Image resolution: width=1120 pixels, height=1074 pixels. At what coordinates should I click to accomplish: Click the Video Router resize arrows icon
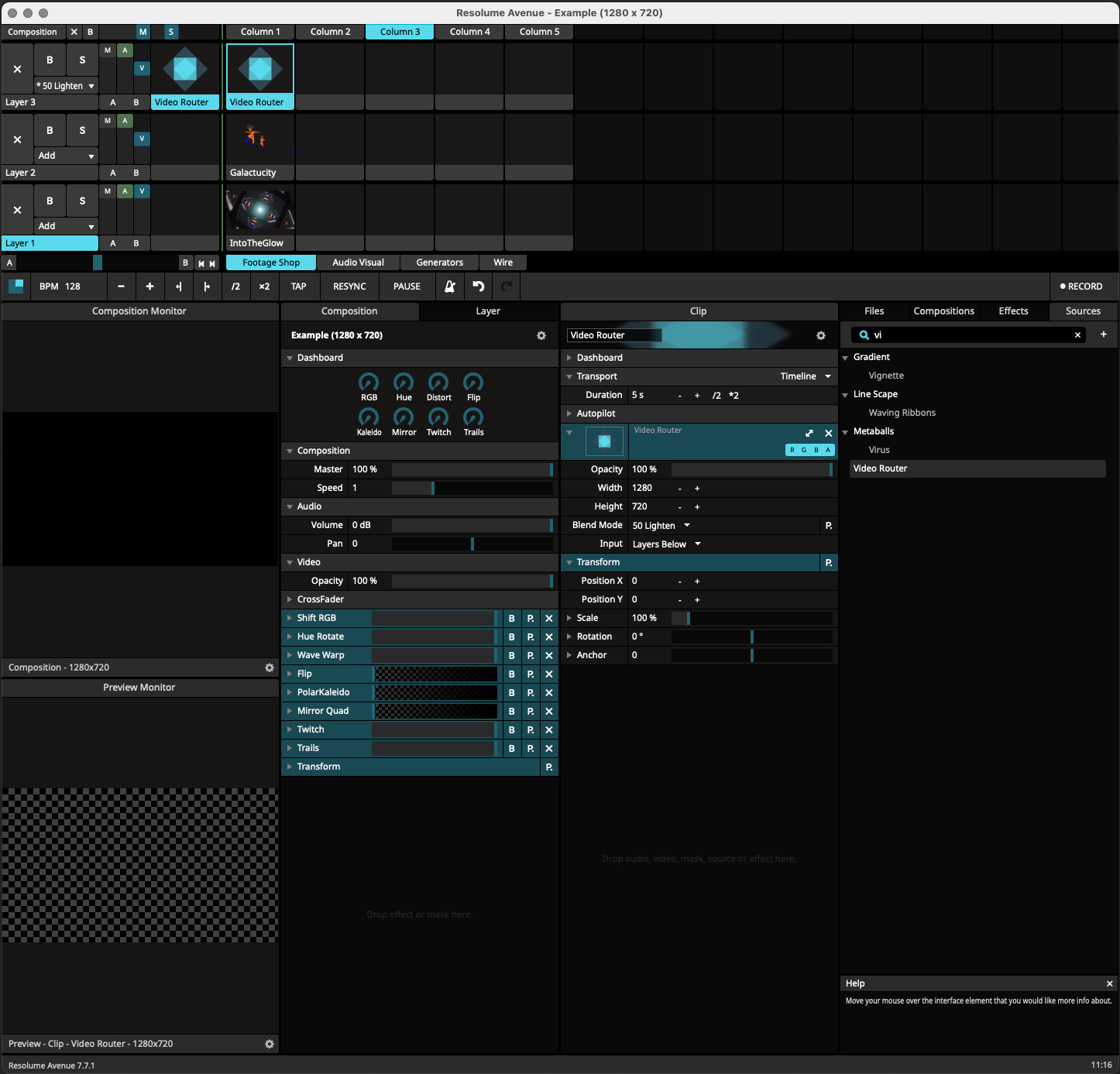(x=809, y=434)
